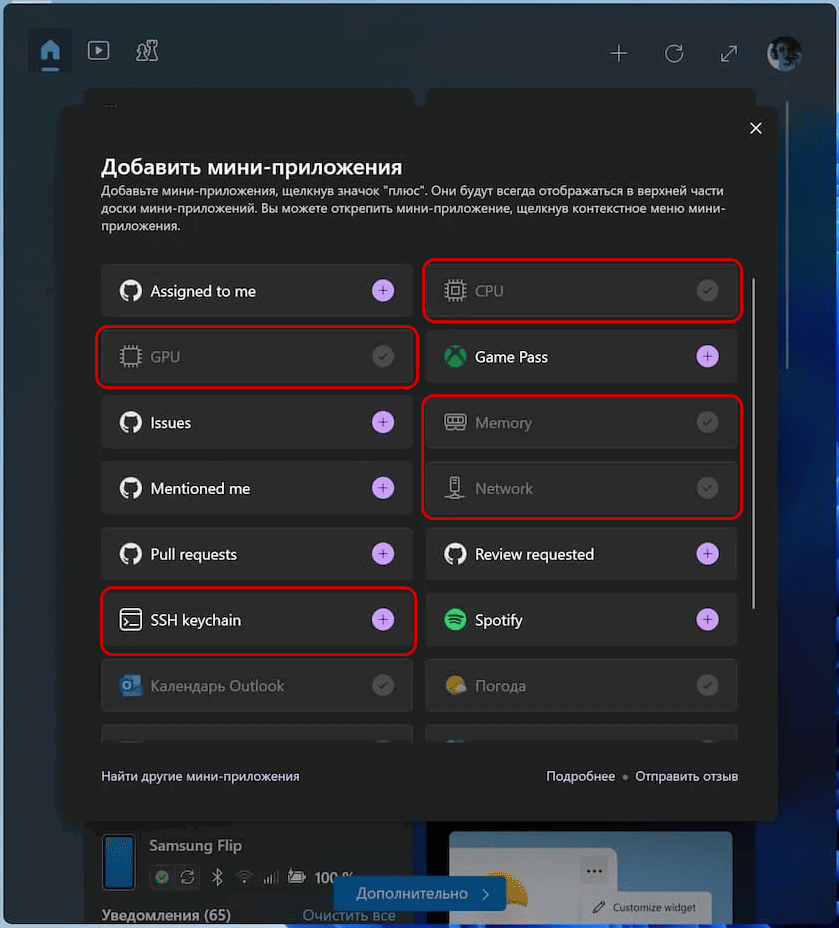Click the home icon in widgets header
The width and height of the screenshot is (839, 928).
(x=50, y=51)
